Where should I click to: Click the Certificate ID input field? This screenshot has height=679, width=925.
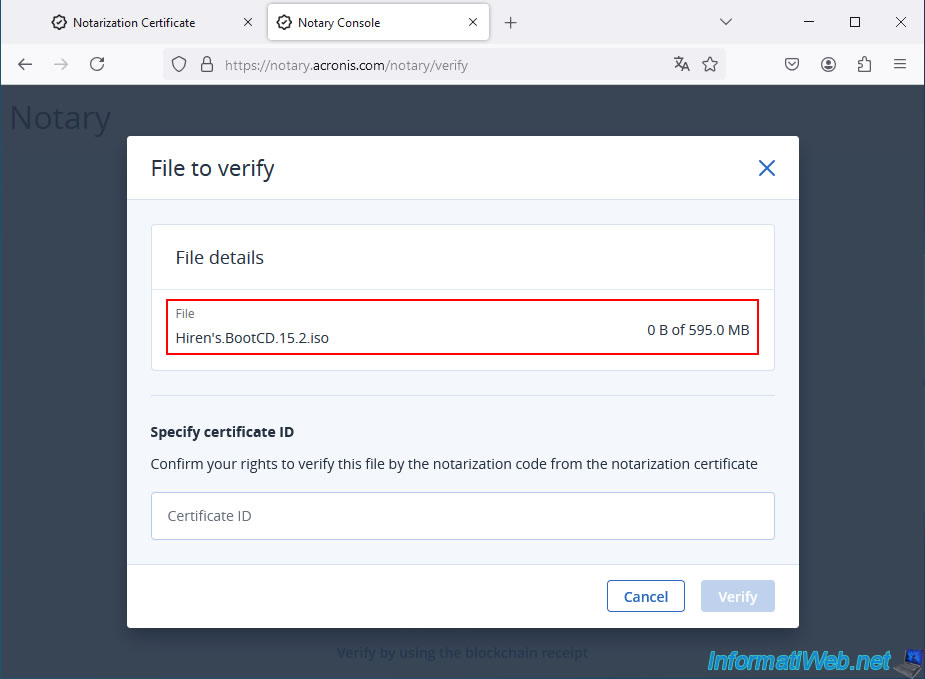tap(462, 516)
